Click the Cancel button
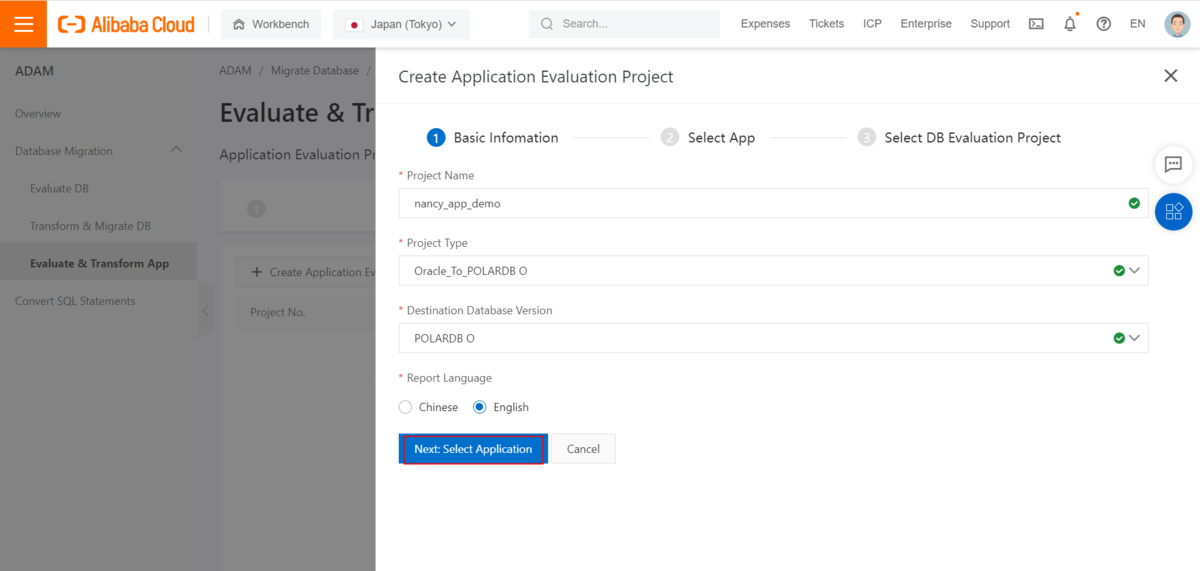Image resolution: width=1200 pixels, height=571 pixels. tap(583, 449)
